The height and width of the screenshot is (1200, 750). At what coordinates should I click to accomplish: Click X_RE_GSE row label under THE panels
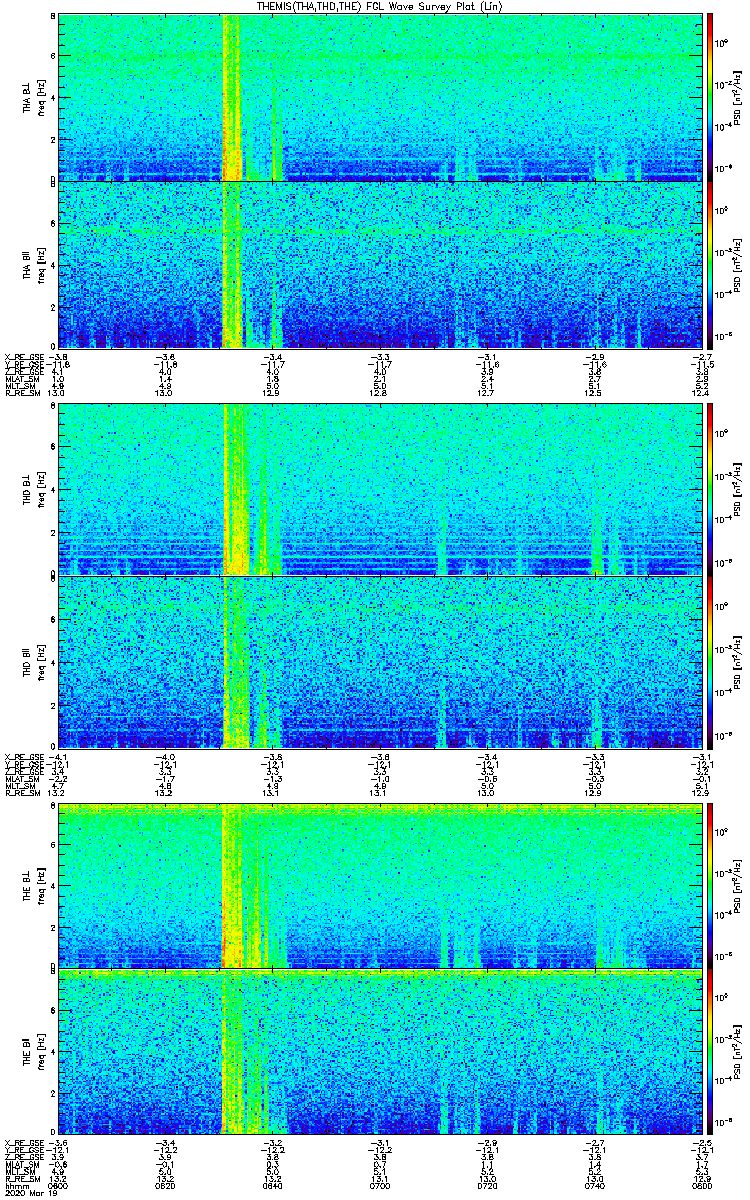coord(23,1142)
